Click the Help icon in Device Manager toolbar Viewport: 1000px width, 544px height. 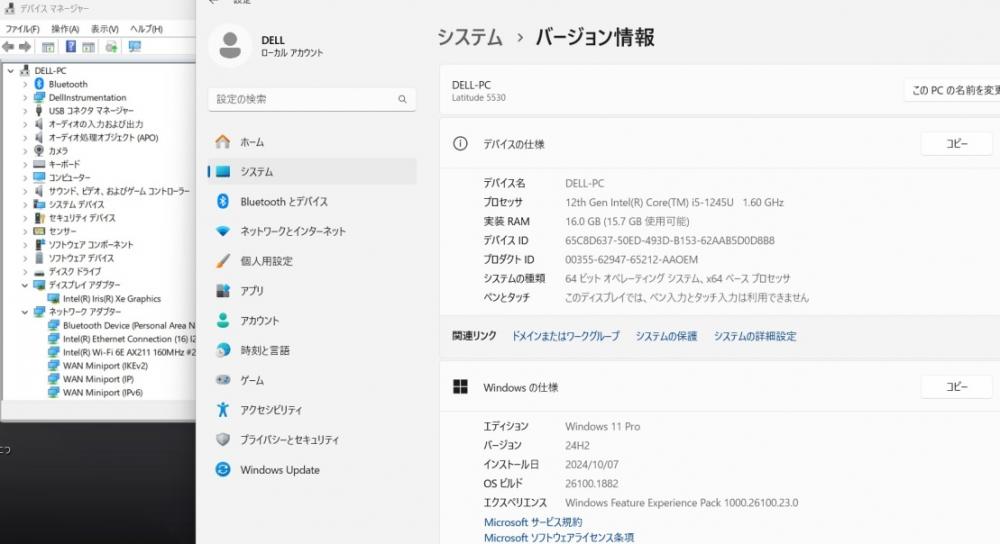71,47
